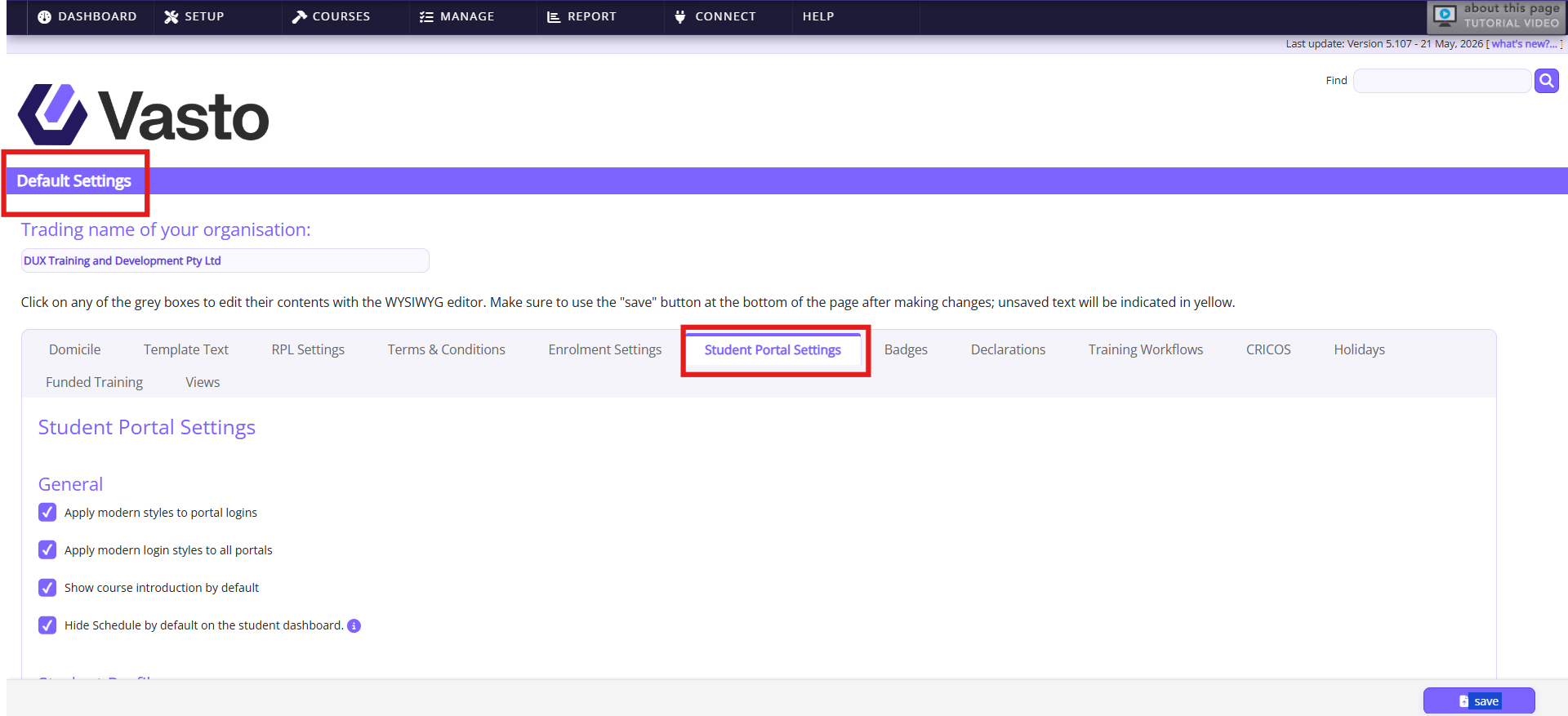Viewport: 1568px width, 716px height.
Task: Open the RPL Settings tab
Action: coord(308,349)
